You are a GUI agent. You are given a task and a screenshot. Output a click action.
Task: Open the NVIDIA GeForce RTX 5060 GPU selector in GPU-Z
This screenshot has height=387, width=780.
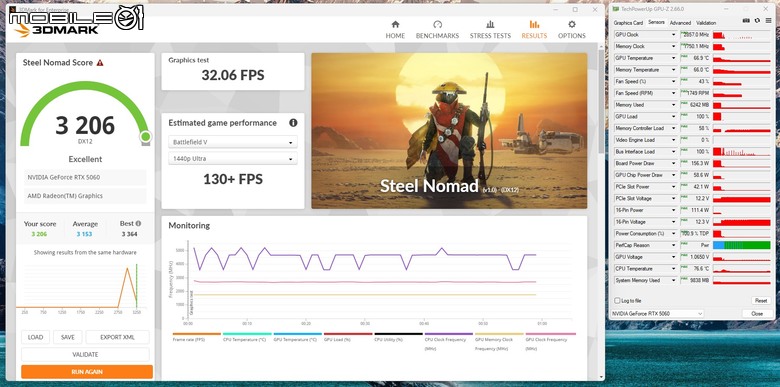[657, 314]
